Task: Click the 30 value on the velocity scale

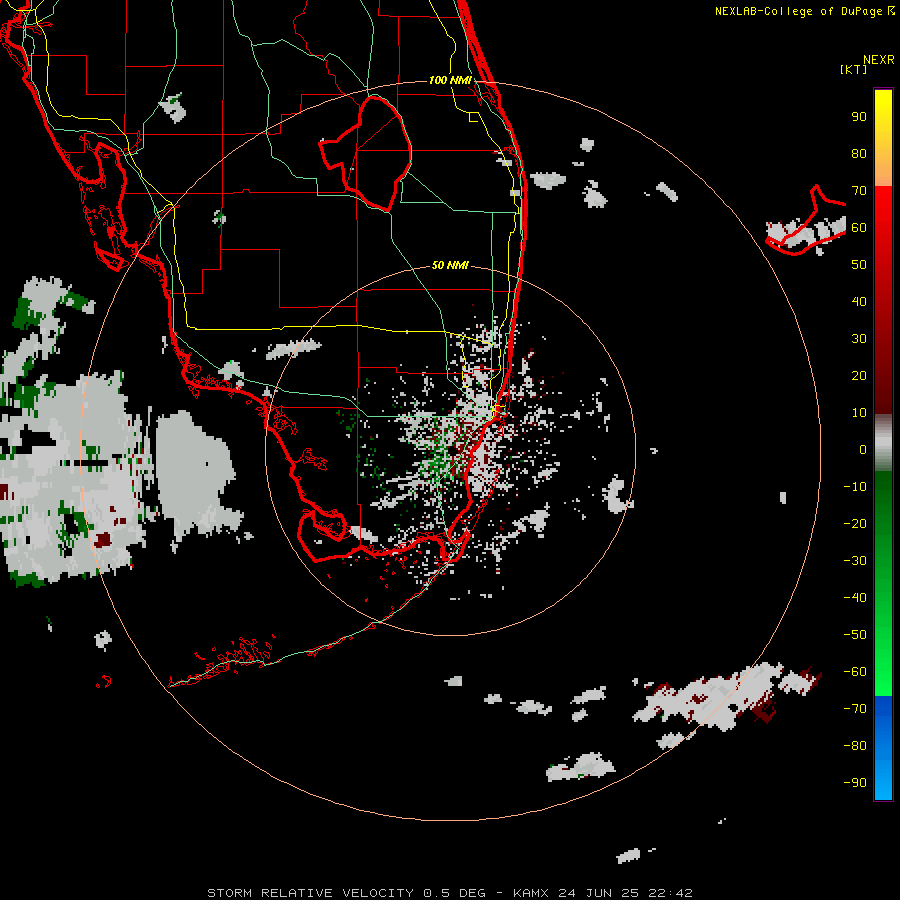Action: point(859,339)
